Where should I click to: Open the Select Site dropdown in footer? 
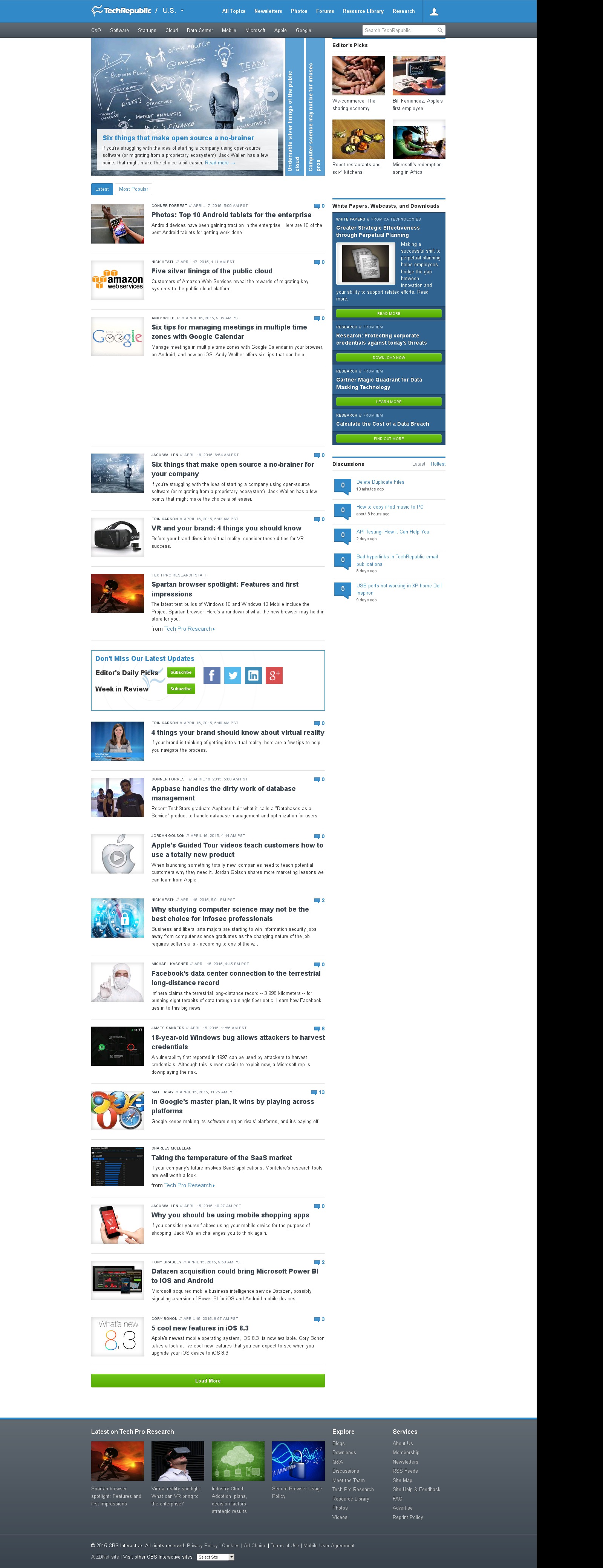[216, 1557]
